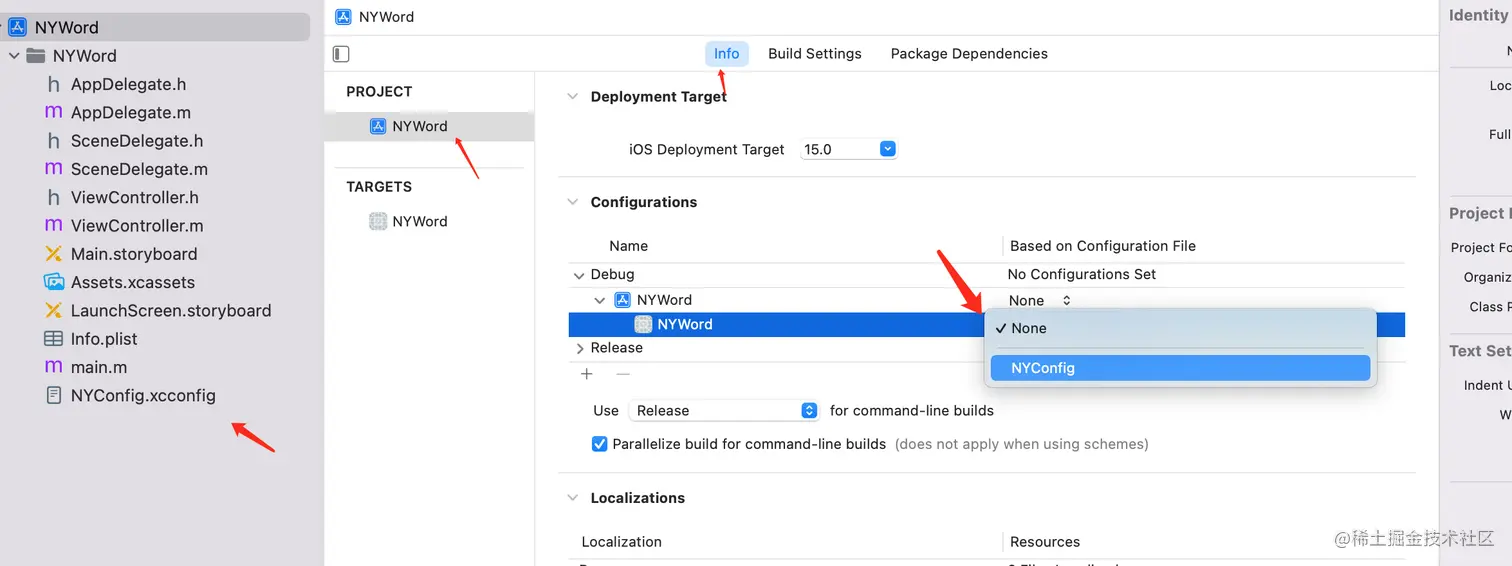Click the Main.storyboard icon
The width and height of the screenshot is (1512, 566).
(53, 254)
